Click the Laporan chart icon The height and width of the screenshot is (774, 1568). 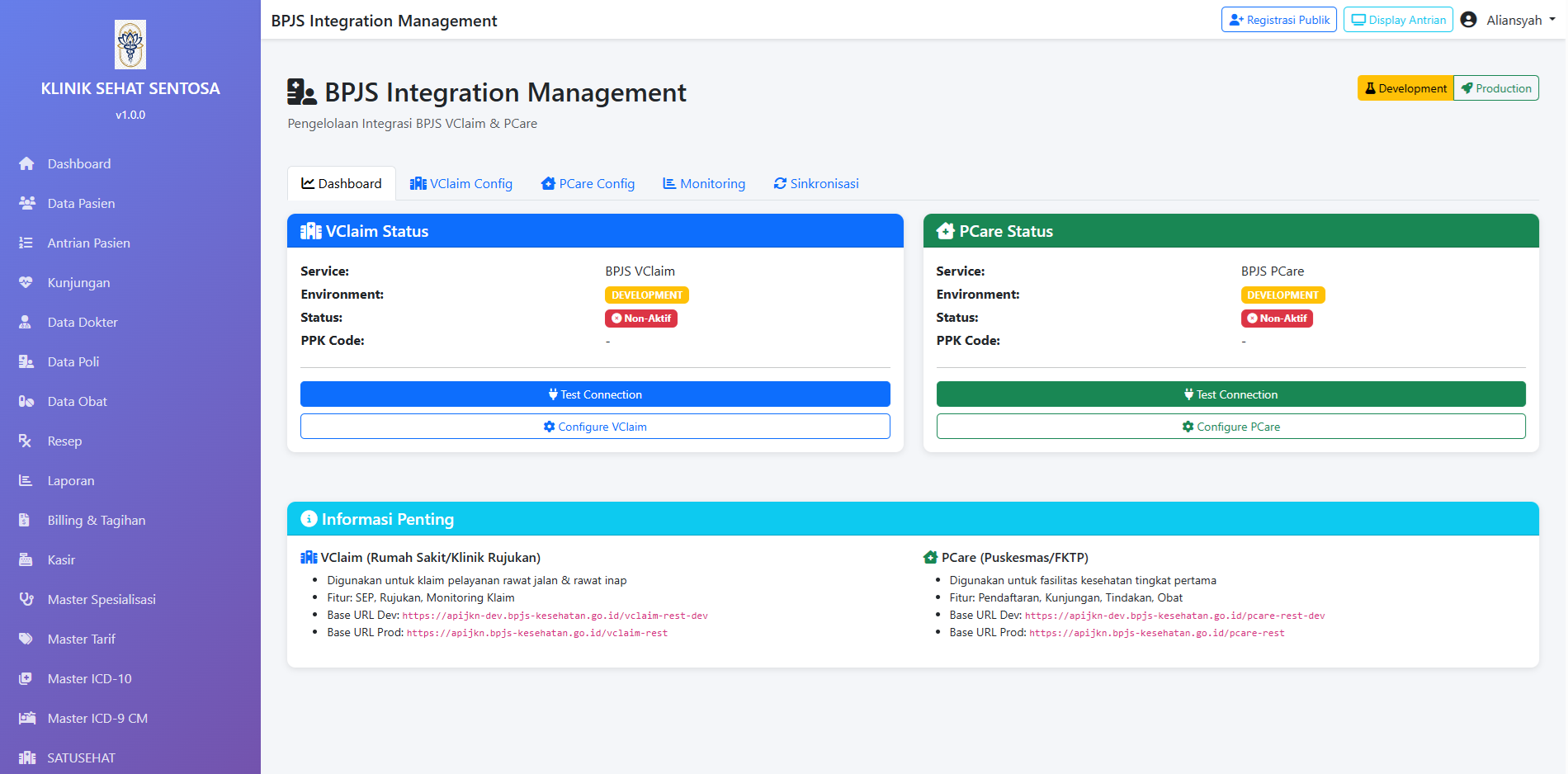(26, 480)
